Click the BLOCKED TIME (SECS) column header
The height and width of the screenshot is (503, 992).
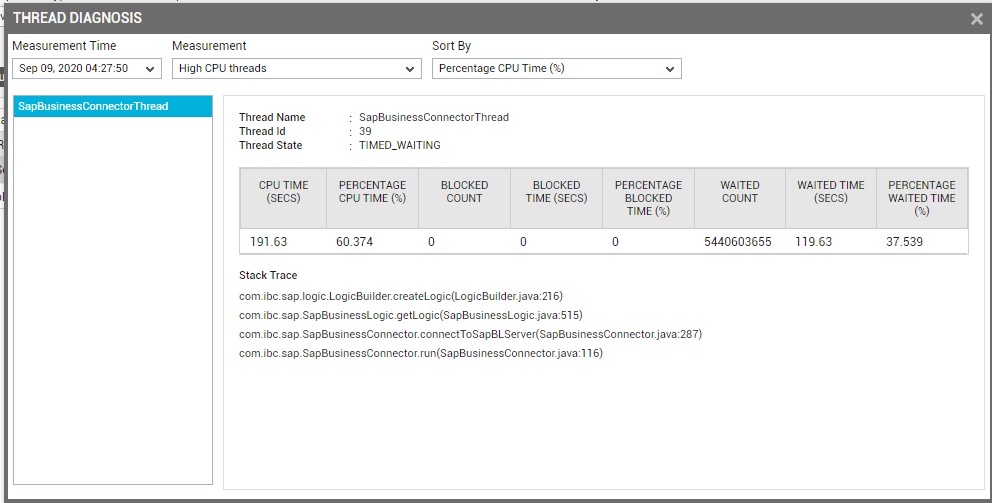556,198
